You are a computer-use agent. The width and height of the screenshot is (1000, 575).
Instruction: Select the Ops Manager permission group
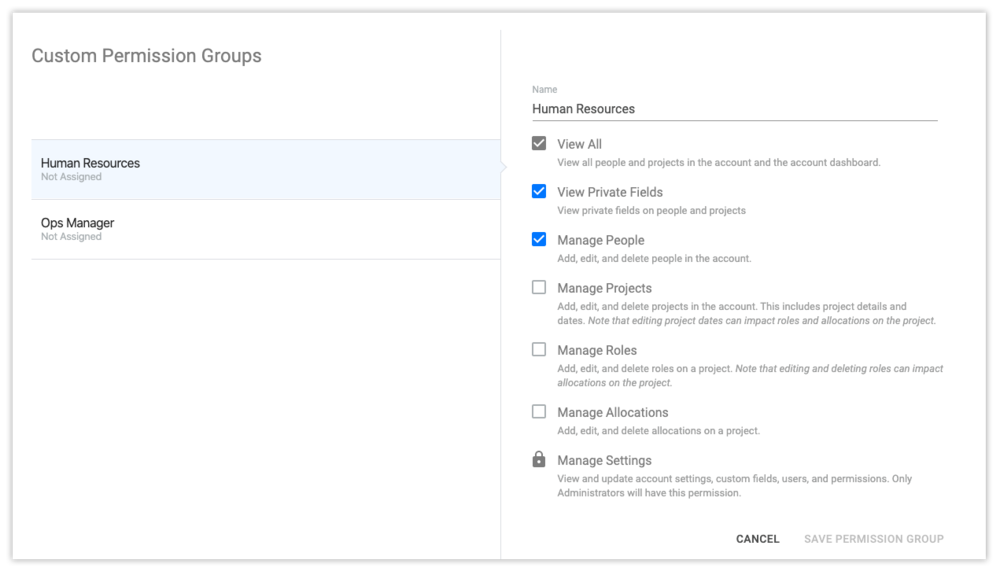266,229
